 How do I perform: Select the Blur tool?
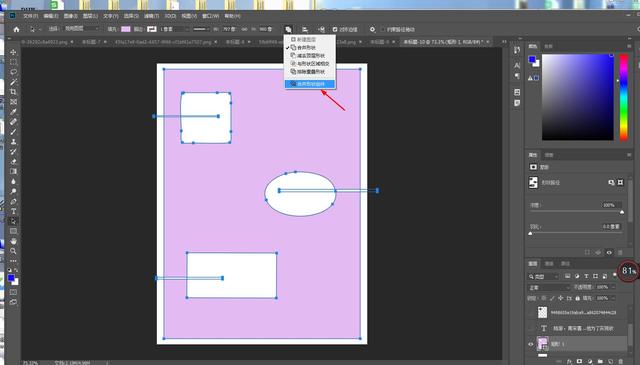[x=13, y=181]
